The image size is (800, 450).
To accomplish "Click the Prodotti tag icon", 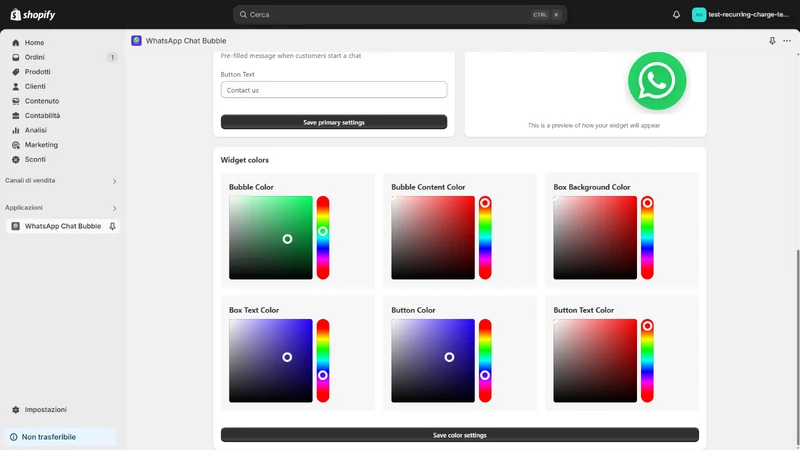I will coord(16,72).
